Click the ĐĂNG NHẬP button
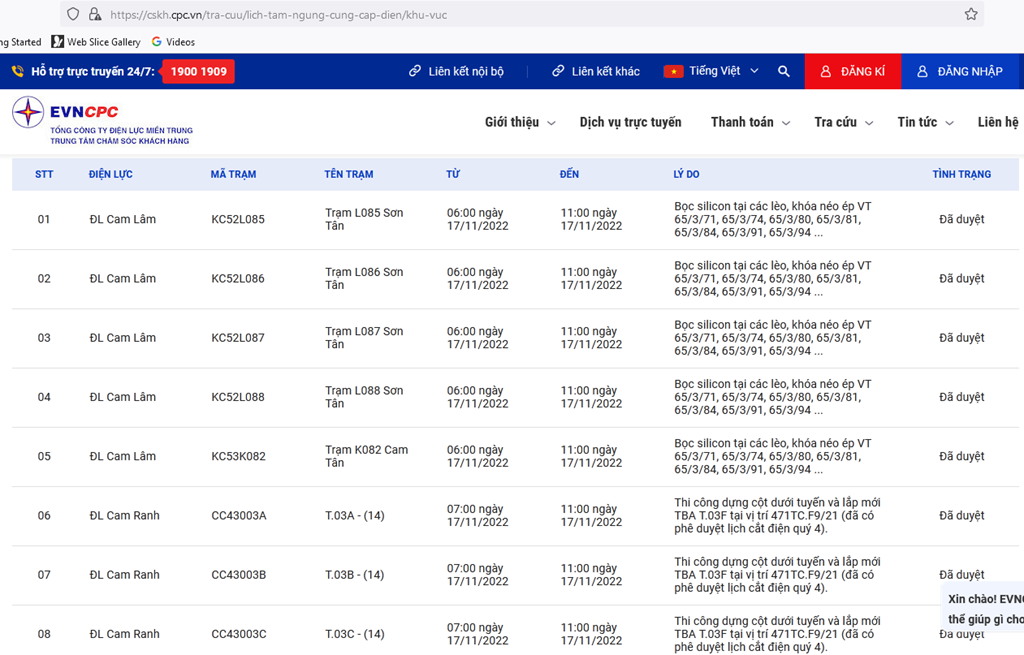 click(x=960, y=72)
